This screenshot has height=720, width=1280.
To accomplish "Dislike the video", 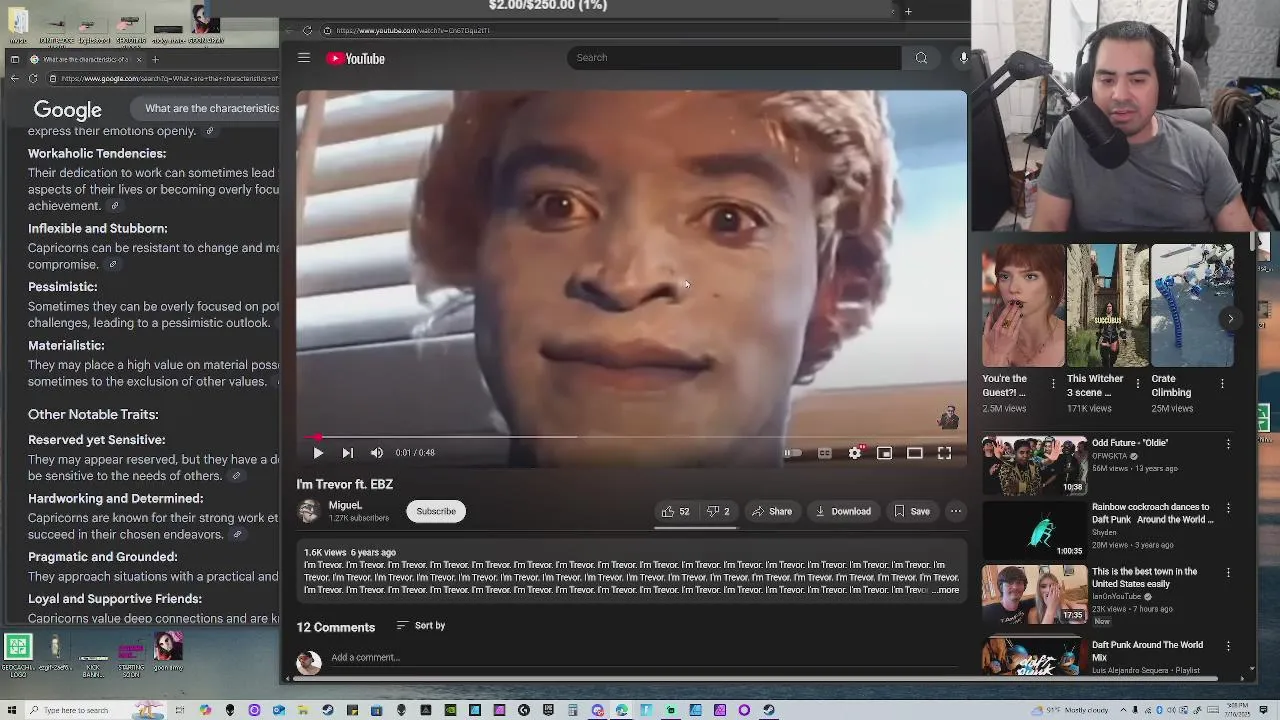I will point(718,511).
